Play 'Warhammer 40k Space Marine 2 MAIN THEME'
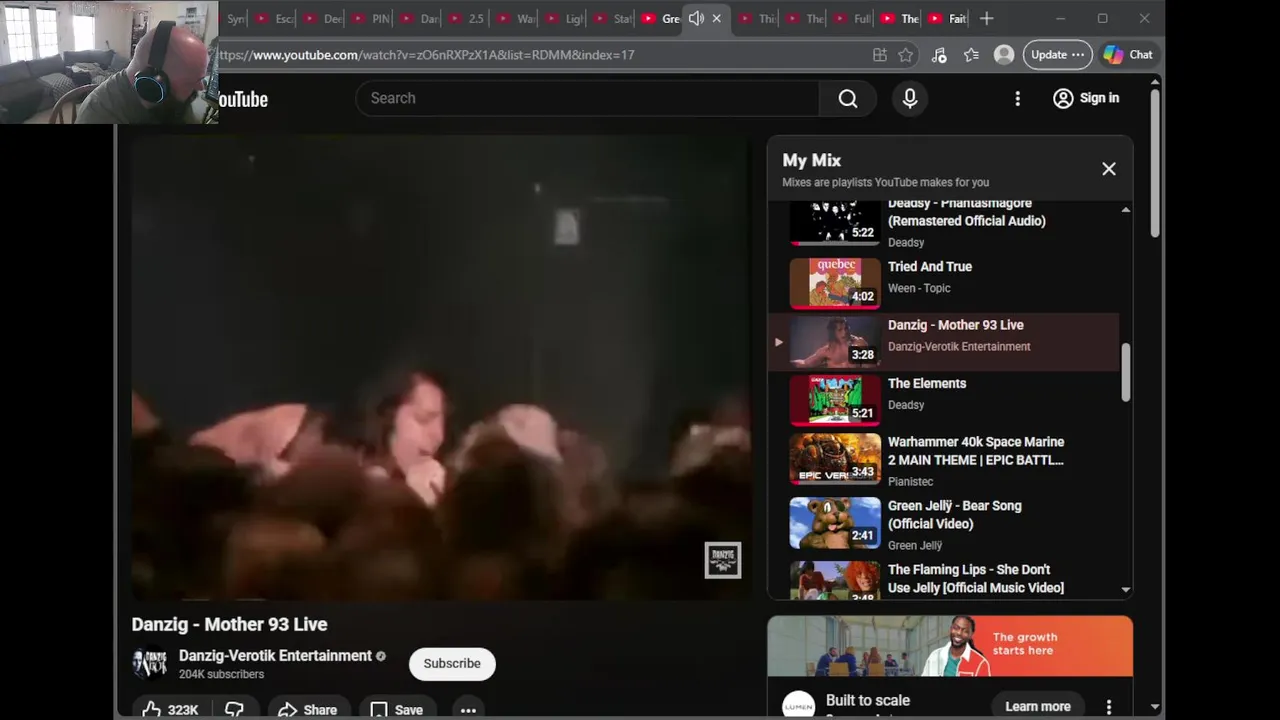The height and width of the screenshot is (720, 1280). 943,459
